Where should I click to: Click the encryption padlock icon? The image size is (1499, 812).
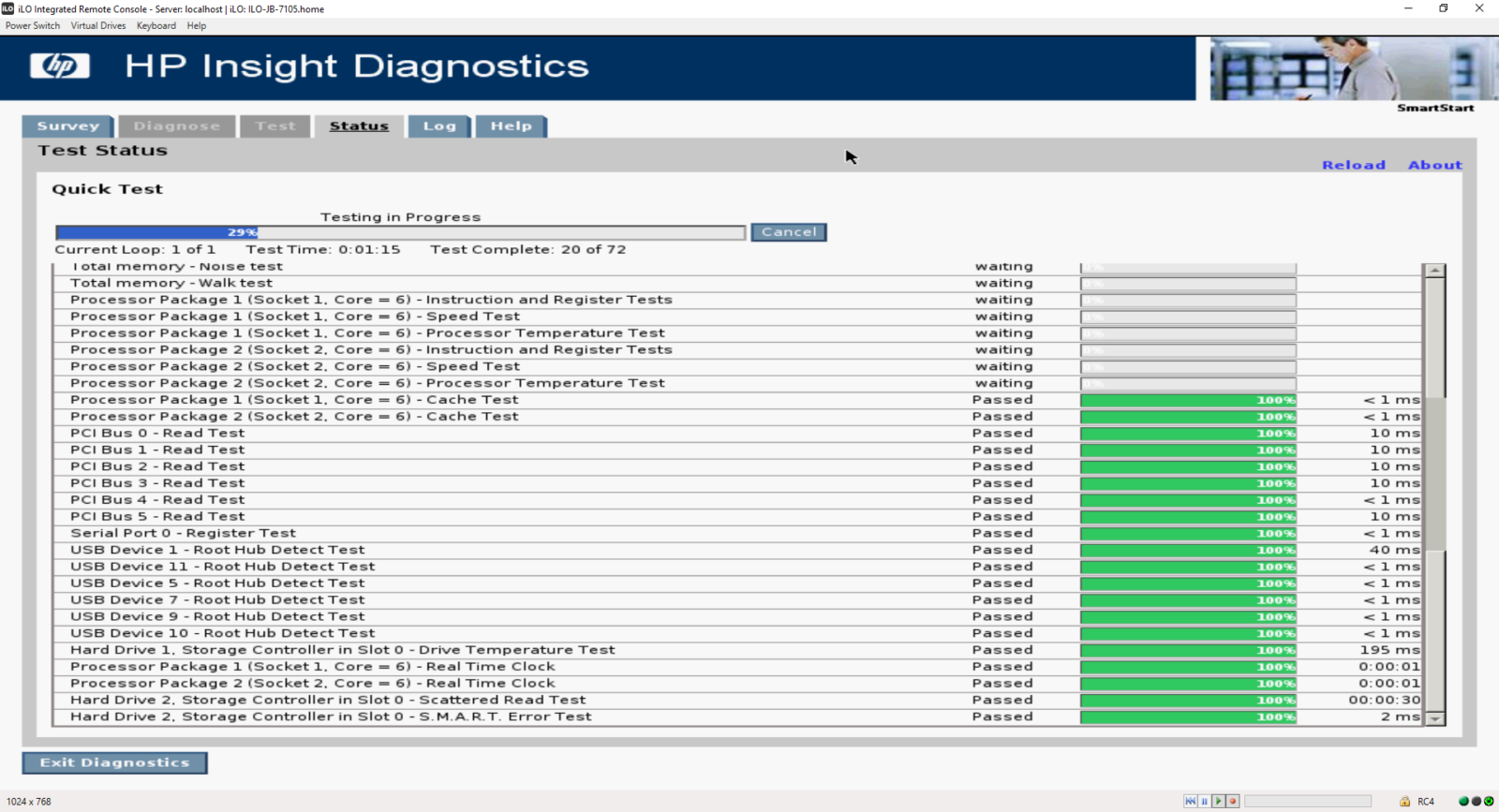pos(1404,802)
